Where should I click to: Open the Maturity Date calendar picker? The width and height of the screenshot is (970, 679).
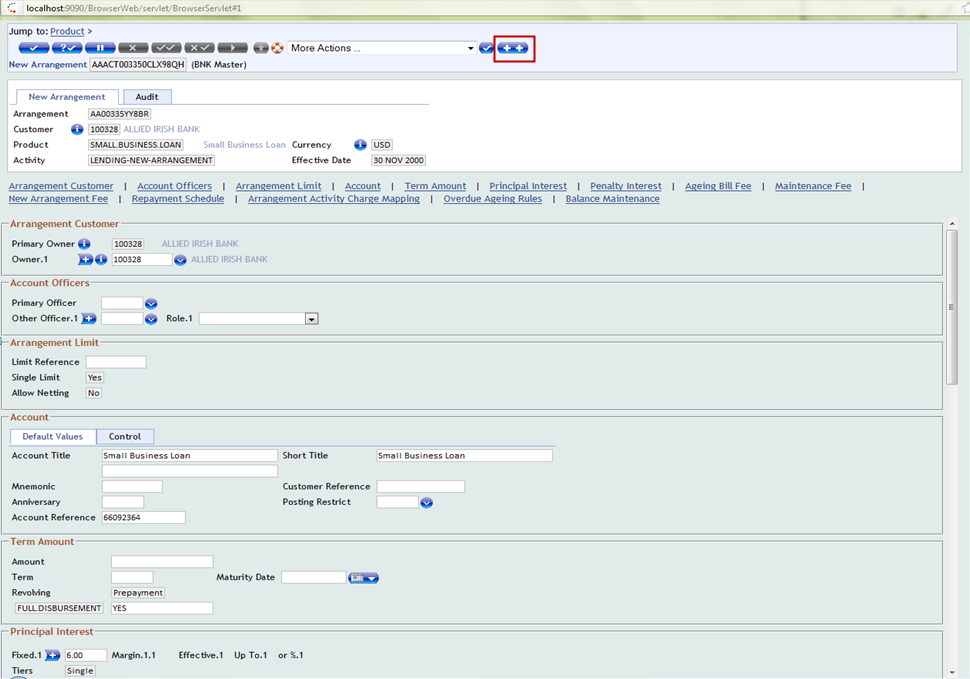click(x=363, y=578)
